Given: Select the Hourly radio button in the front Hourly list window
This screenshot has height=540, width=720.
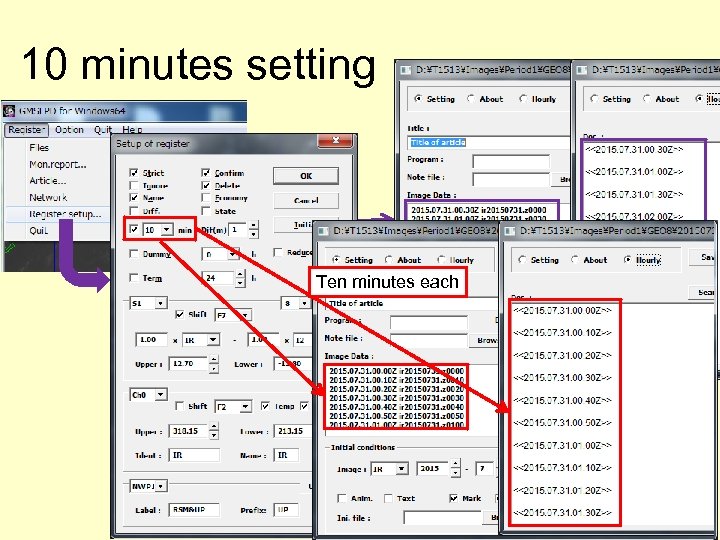Looking at the screenshot, I should 628,259.
